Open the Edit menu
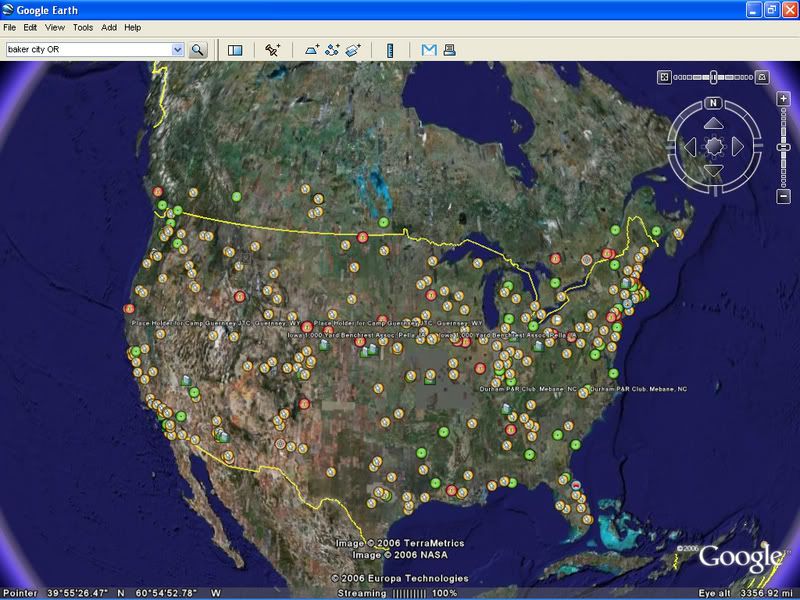The width and height of the screenshot is (800, 600). coord(30,28)
